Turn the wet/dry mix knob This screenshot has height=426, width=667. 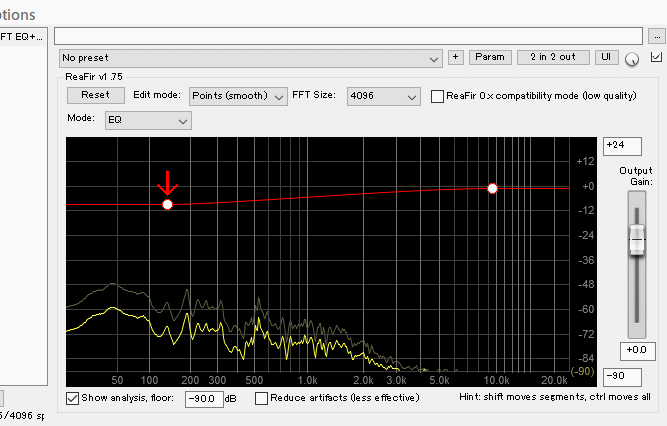coord(632,60)
